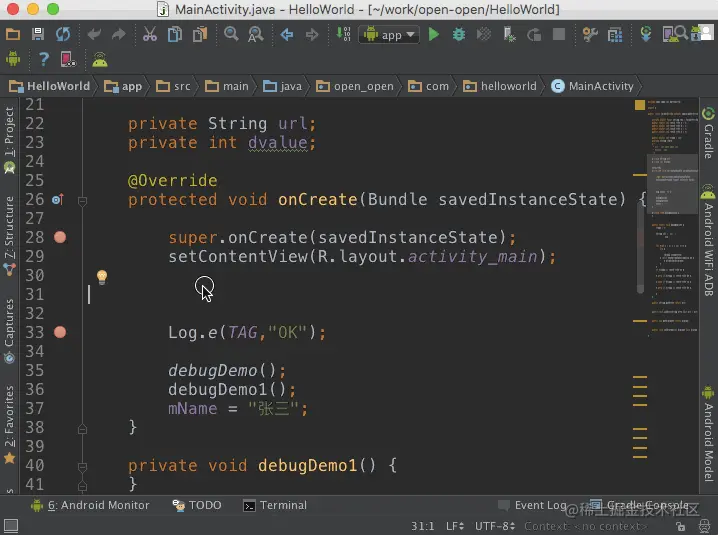Click the Cut scissors icon
This screenshot has height=535, width=718.
click(x=150, y=34)
